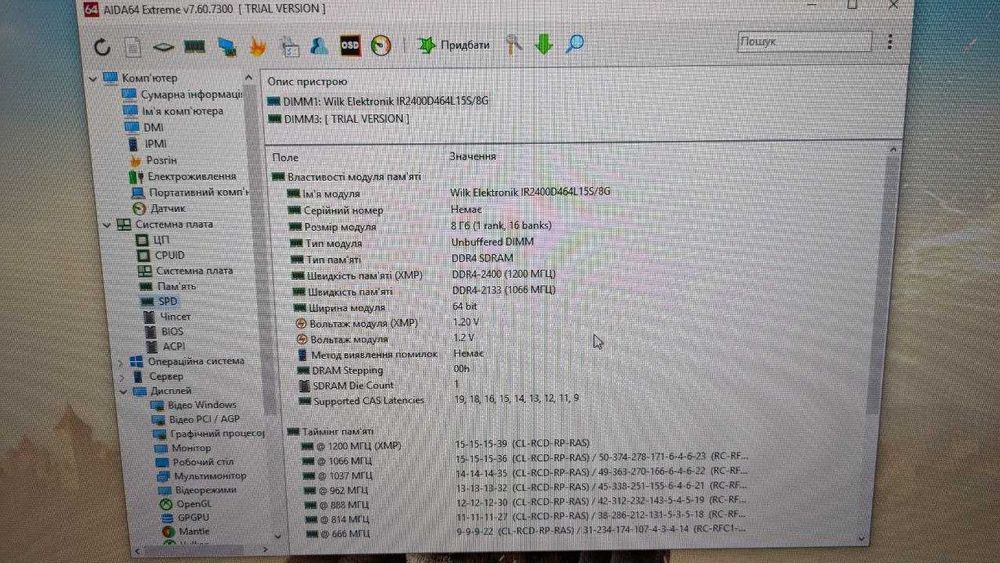Click the magnifier search icon
Image resolution: width=1000 pixels, height=563 pixels.
click(x=575, y=43)
